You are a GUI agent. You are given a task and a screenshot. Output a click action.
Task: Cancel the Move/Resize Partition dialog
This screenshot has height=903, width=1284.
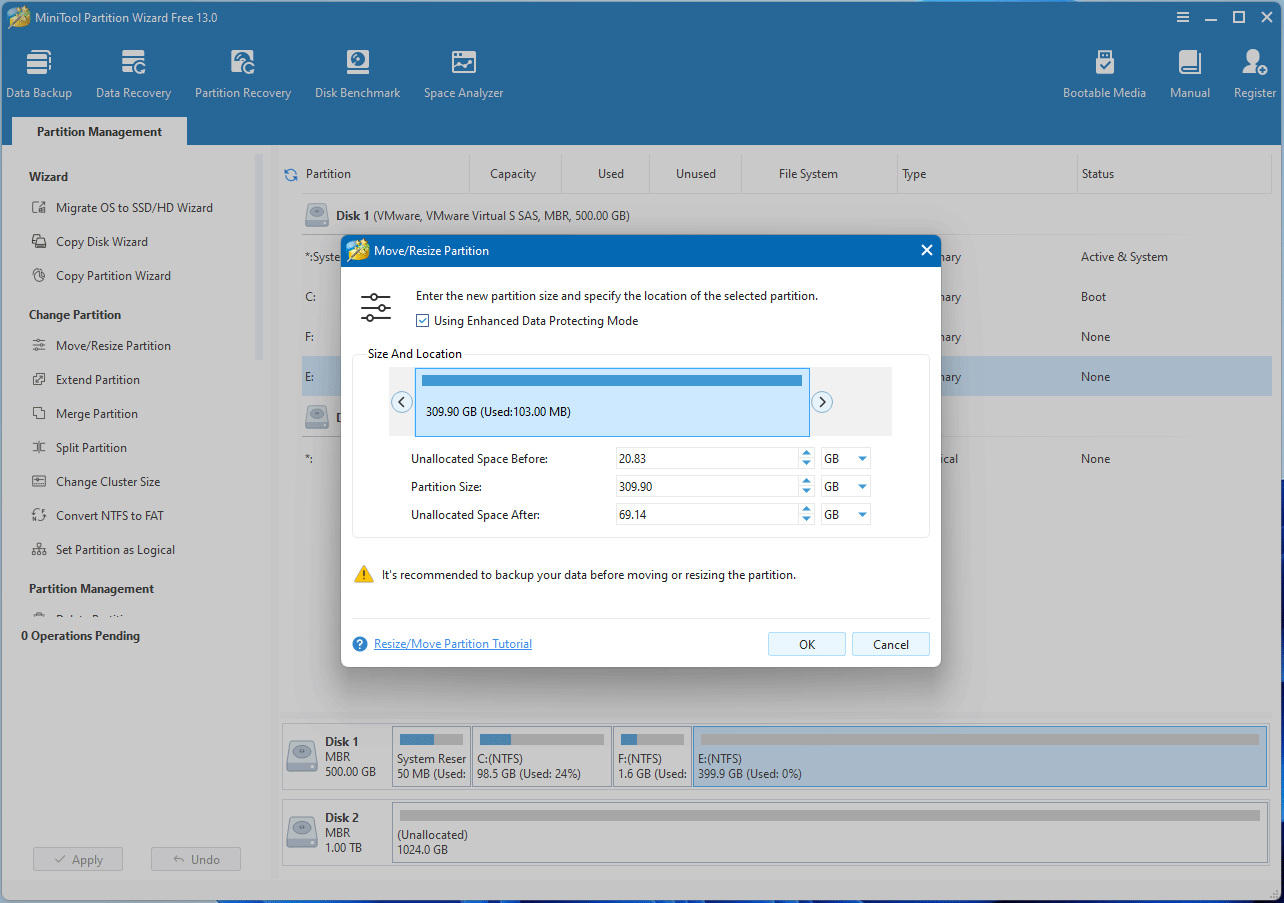tap(890, 645)
